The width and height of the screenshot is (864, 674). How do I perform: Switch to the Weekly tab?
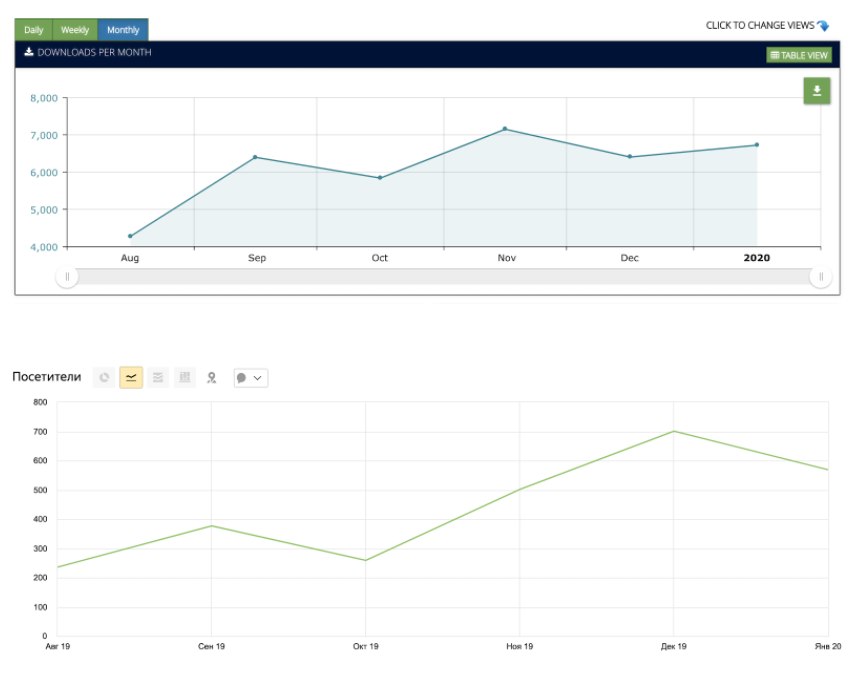coord(75,30)
